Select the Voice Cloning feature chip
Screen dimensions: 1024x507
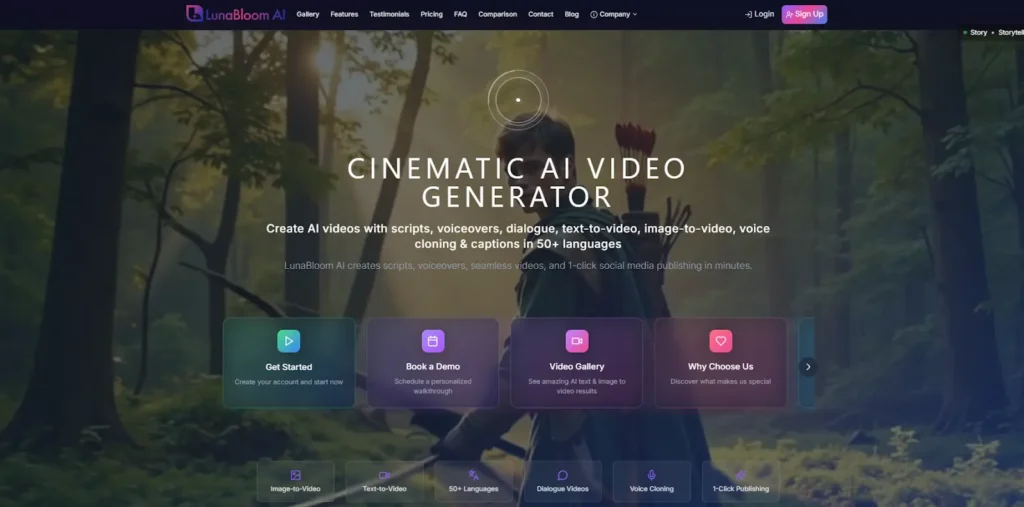[651, 482]
